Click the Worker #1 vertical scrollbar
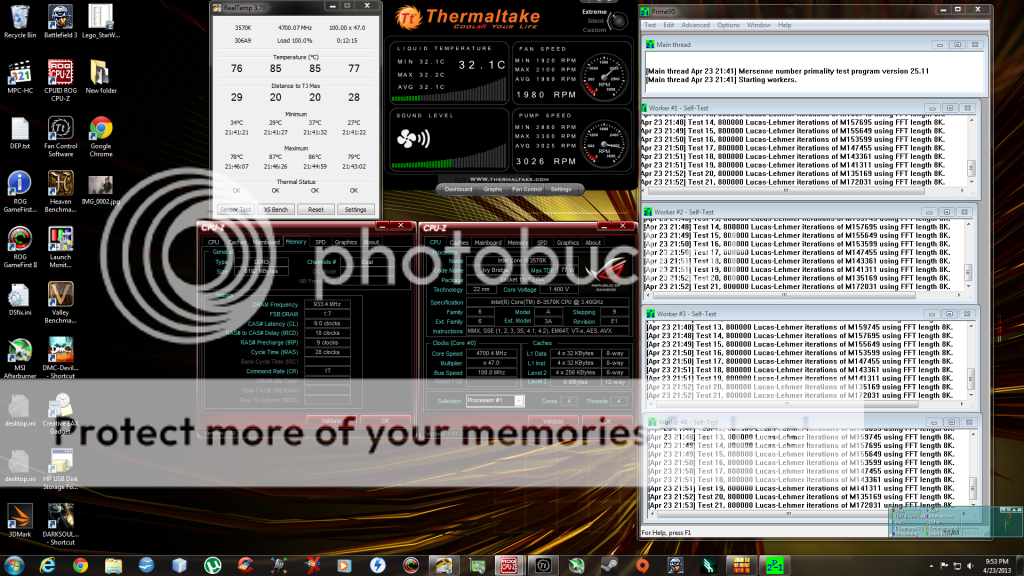Screen dimensions: 1024x576 point(971,152)
